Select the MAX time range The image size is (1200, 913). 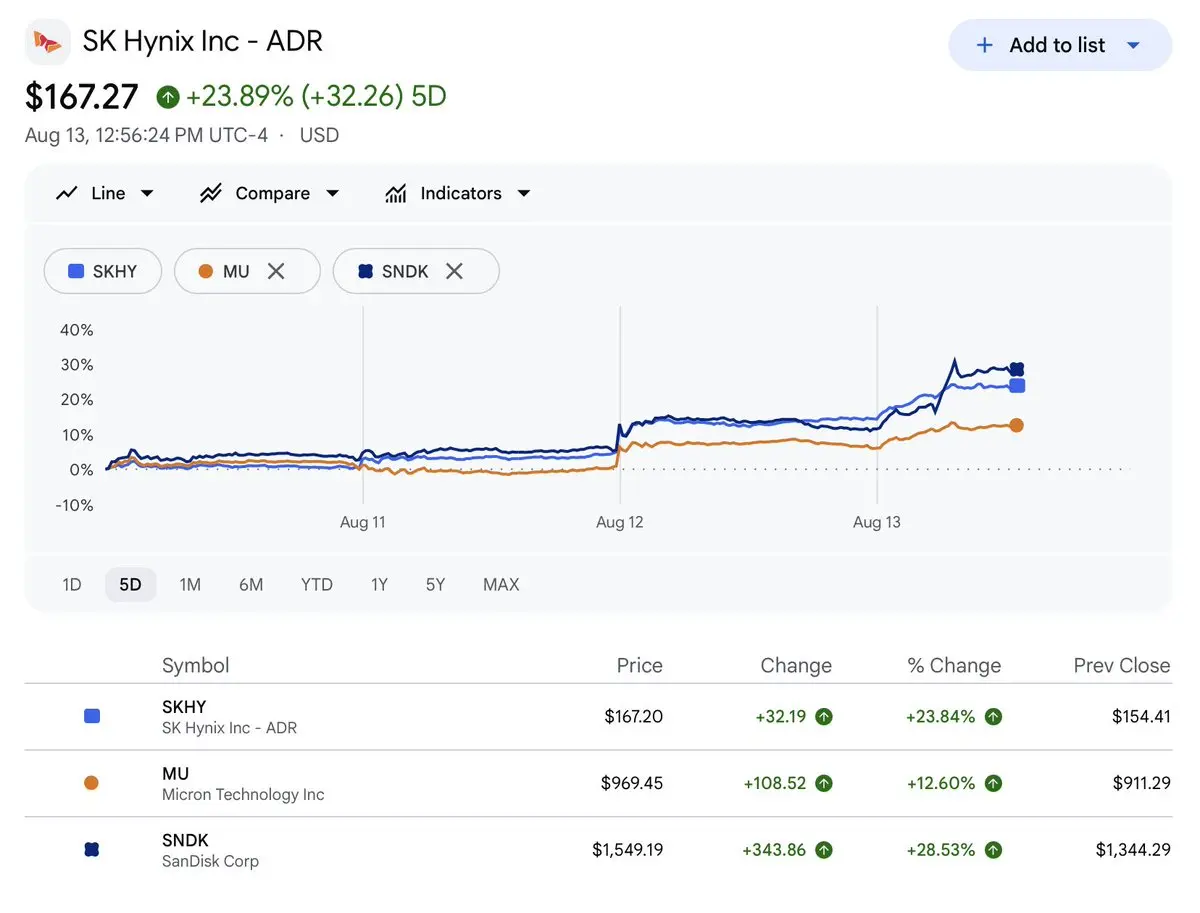point(501,584)
